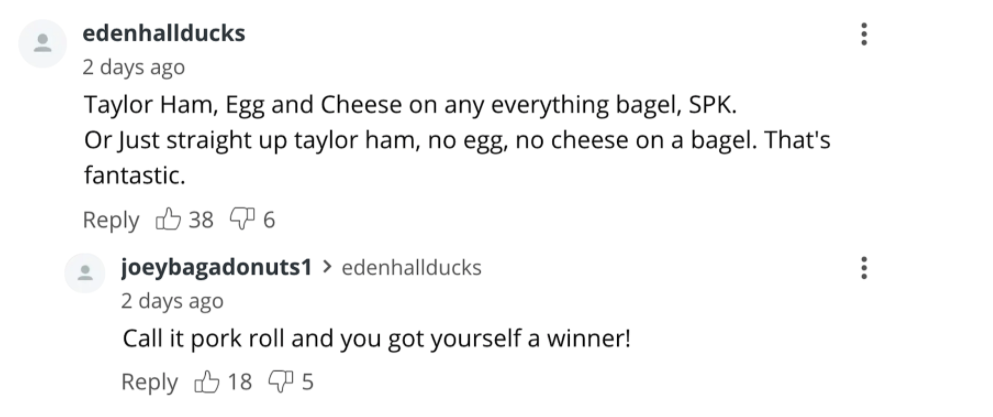Click the 38 likes count
This screenshot has height=417, width=993.
pyautogui.click(x=201, y=220)
